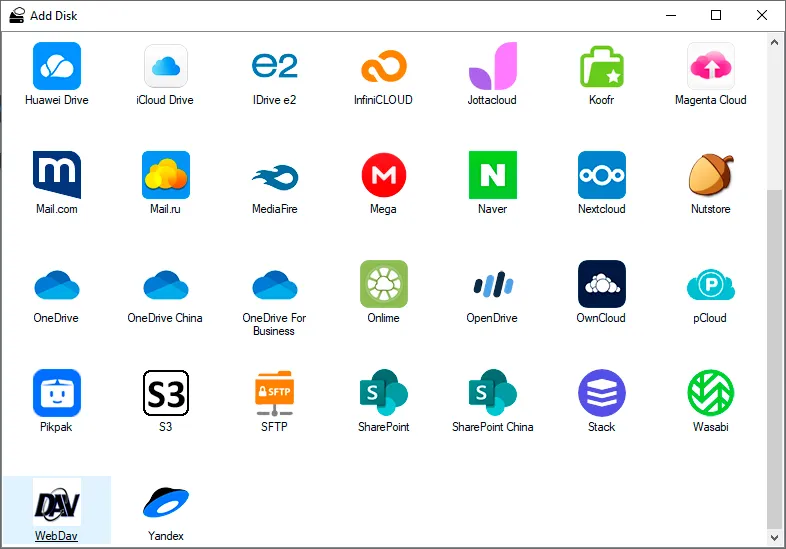
Task: Select the Mail.ru cloud icon
Action: click(165, 175)
